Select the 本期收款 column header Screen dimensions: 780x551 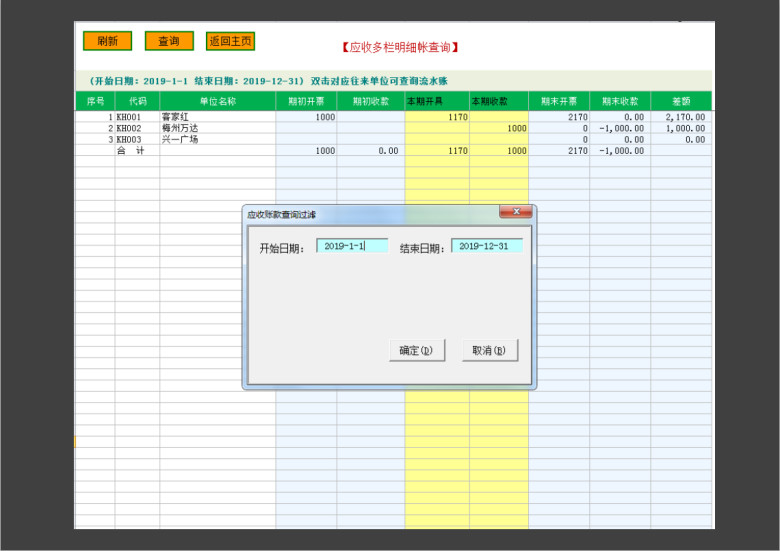click(x=499, y=101)
